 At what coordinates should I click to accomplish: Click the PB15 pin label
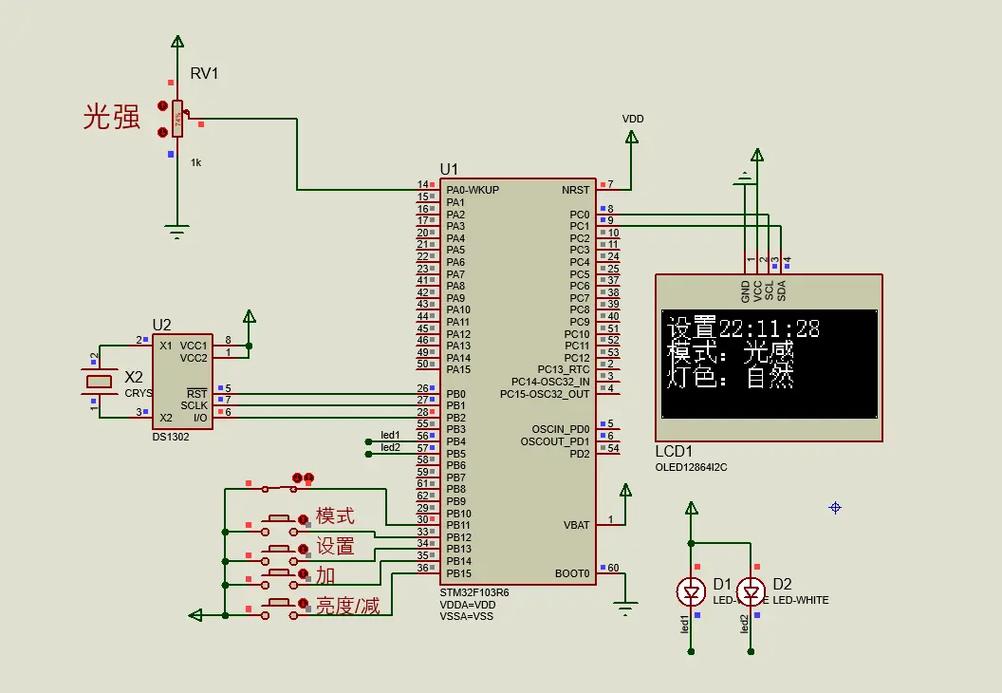tap(459, 573)
